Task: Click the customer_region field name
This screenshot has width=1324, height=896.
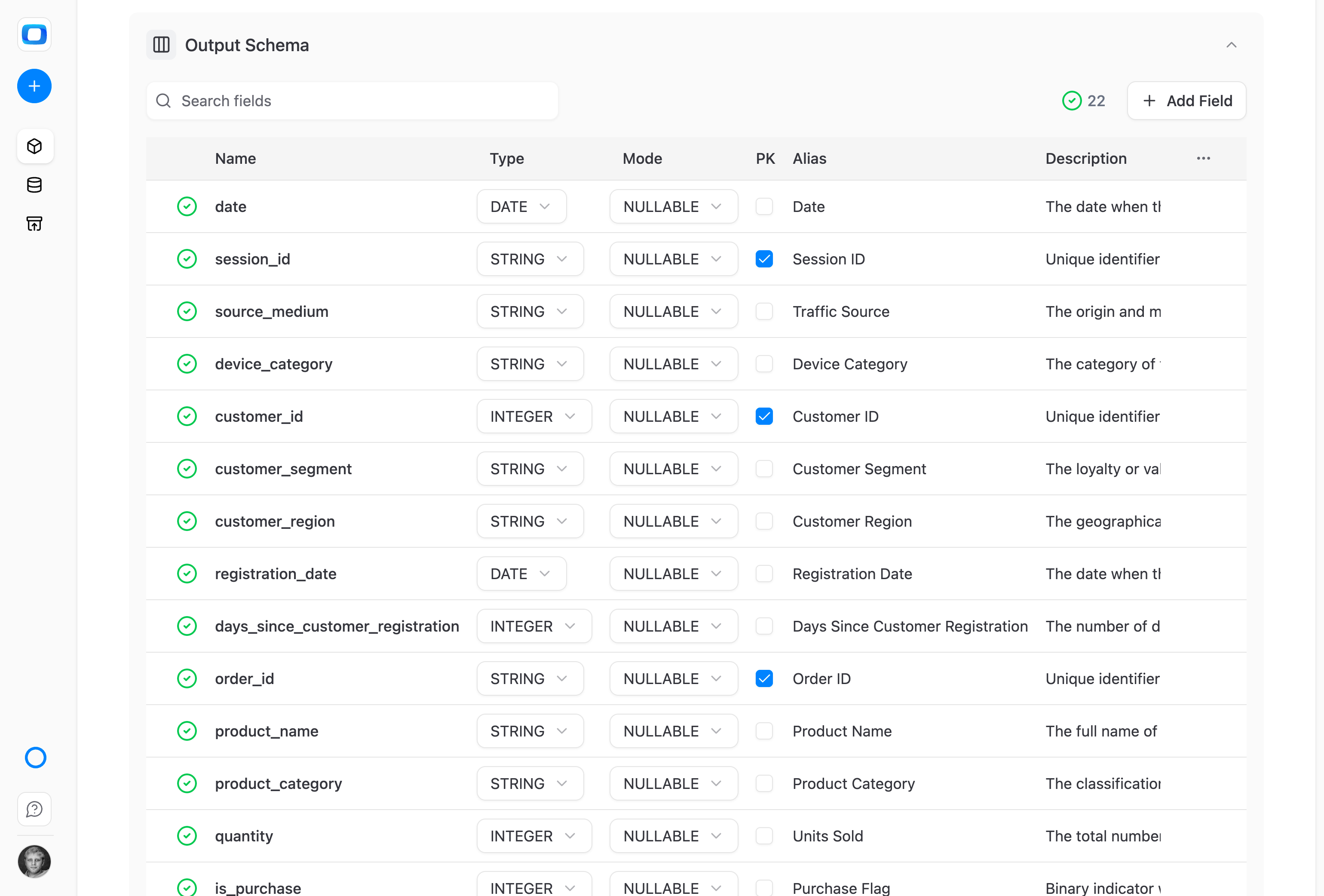Action: pos(275,521)
